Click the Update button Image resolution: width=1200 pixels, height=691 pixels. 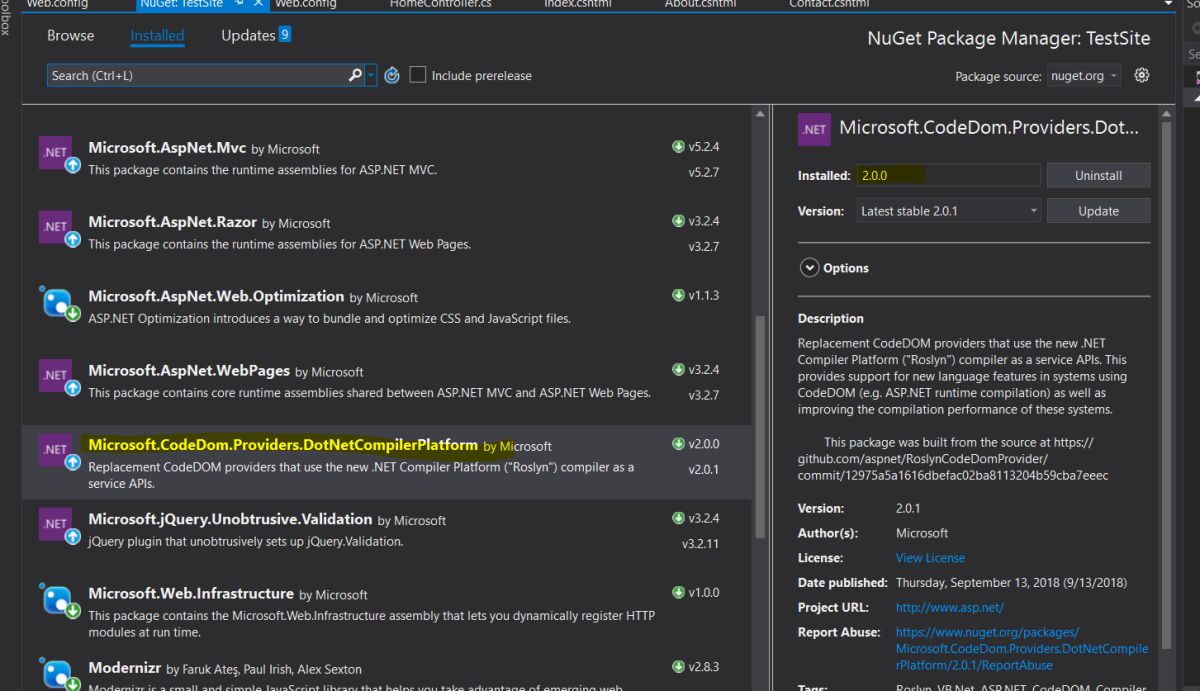(x=1098, y=211)
